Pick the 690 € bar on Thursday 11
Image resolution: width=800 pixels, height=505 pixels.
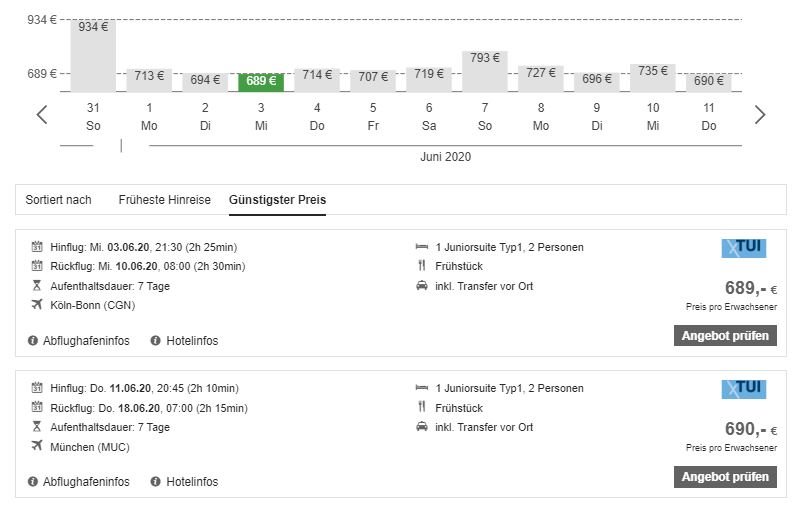tap(709, 81)
